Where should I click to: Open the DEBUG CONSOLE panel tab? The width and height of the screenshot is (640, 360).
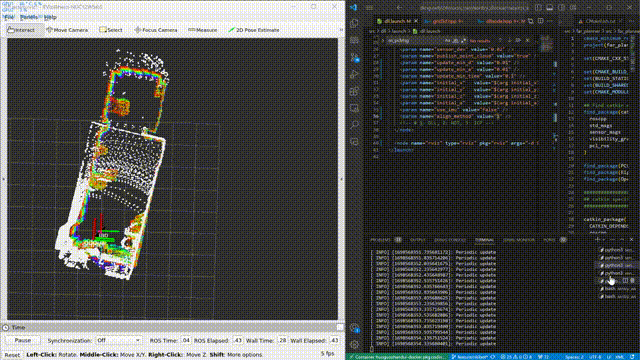click(x=450, y=240)
